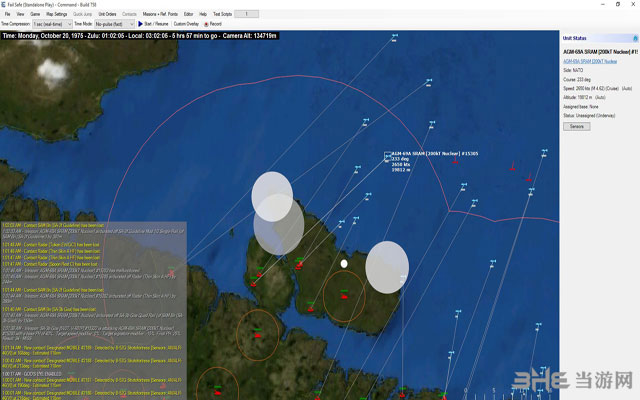
Task: Click the 'Status: Unassigned (Underway)' line
Action: pos(589,116)
